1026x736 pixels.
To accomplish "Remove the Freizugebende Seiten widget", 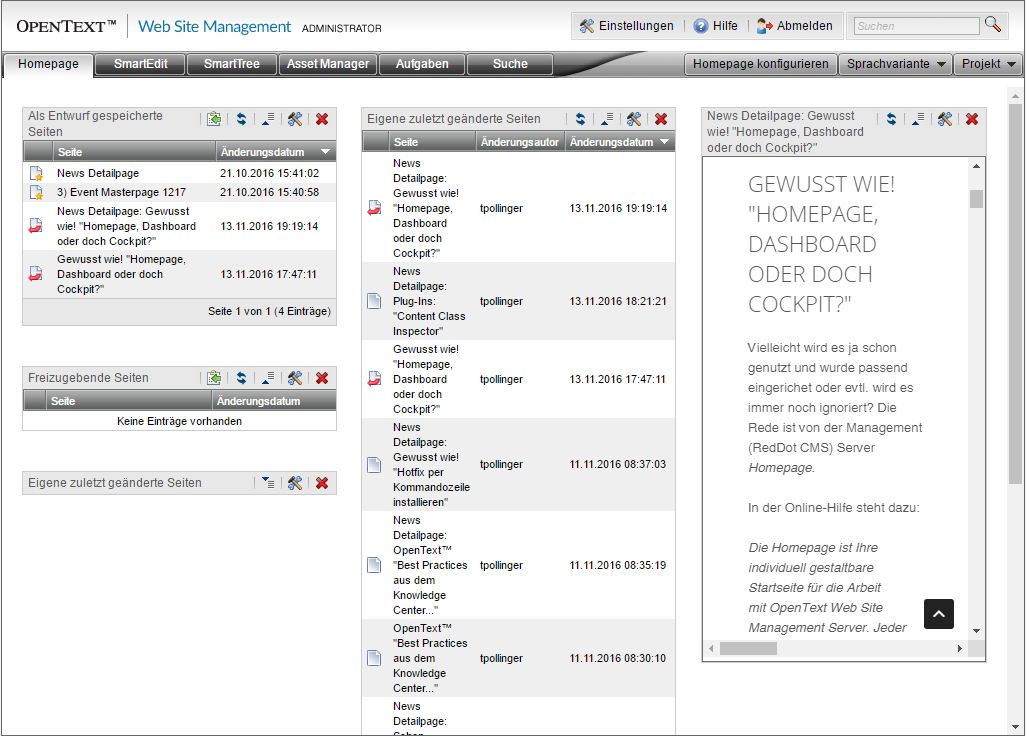I will (x=322, y=378).
